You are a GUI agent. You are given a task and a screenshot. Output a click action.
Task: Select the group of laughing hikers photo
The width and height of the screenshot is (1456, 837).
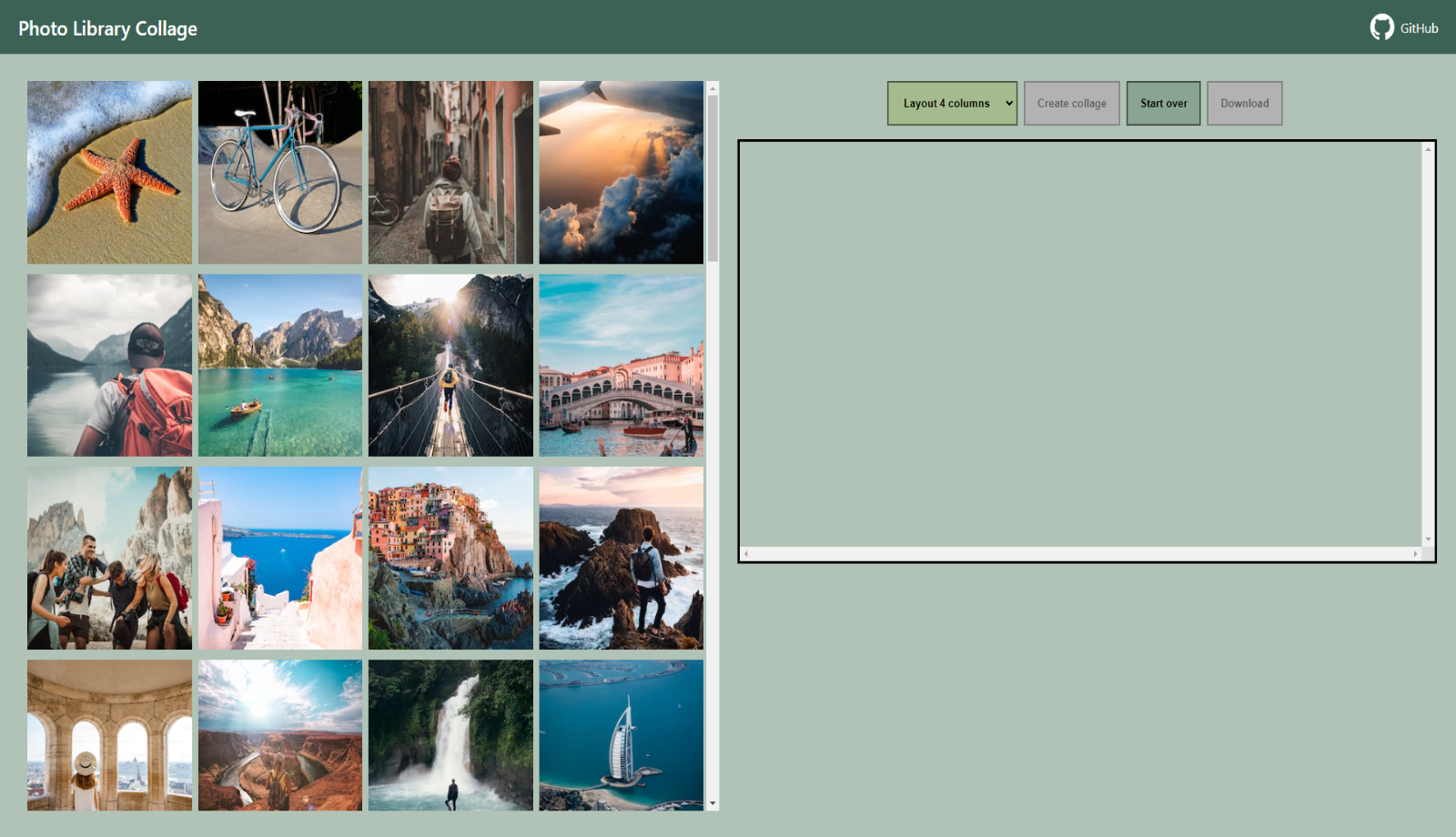click(109, 559)
